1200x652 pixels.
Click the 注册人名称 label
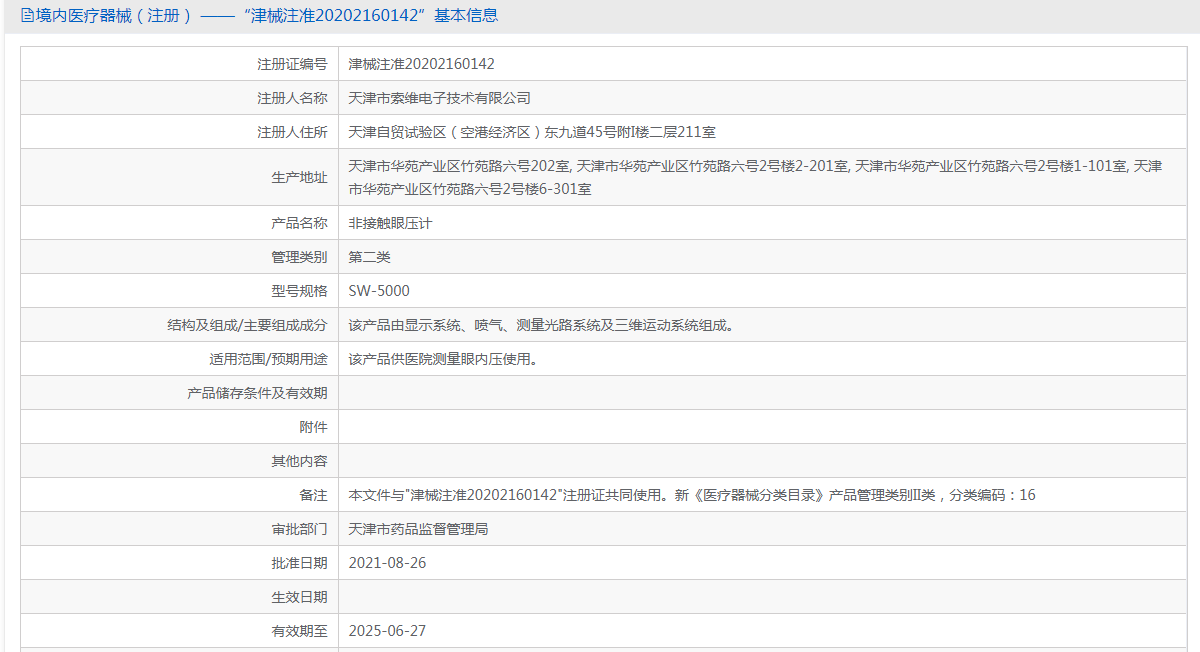click(x=292, y=98)
